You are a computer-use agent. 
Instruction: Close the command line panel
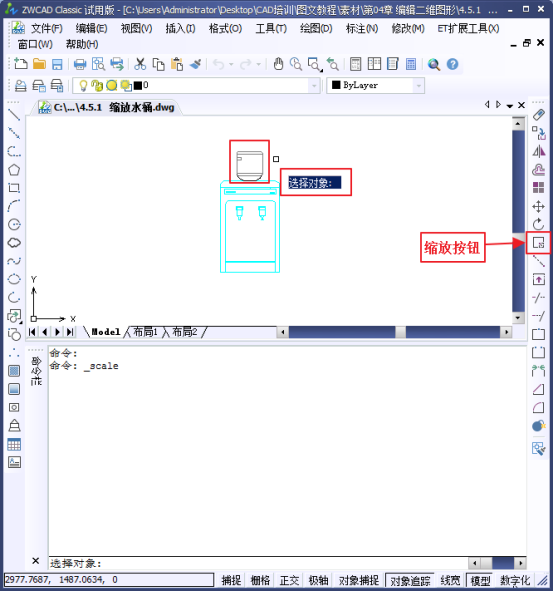coord(36,561)
